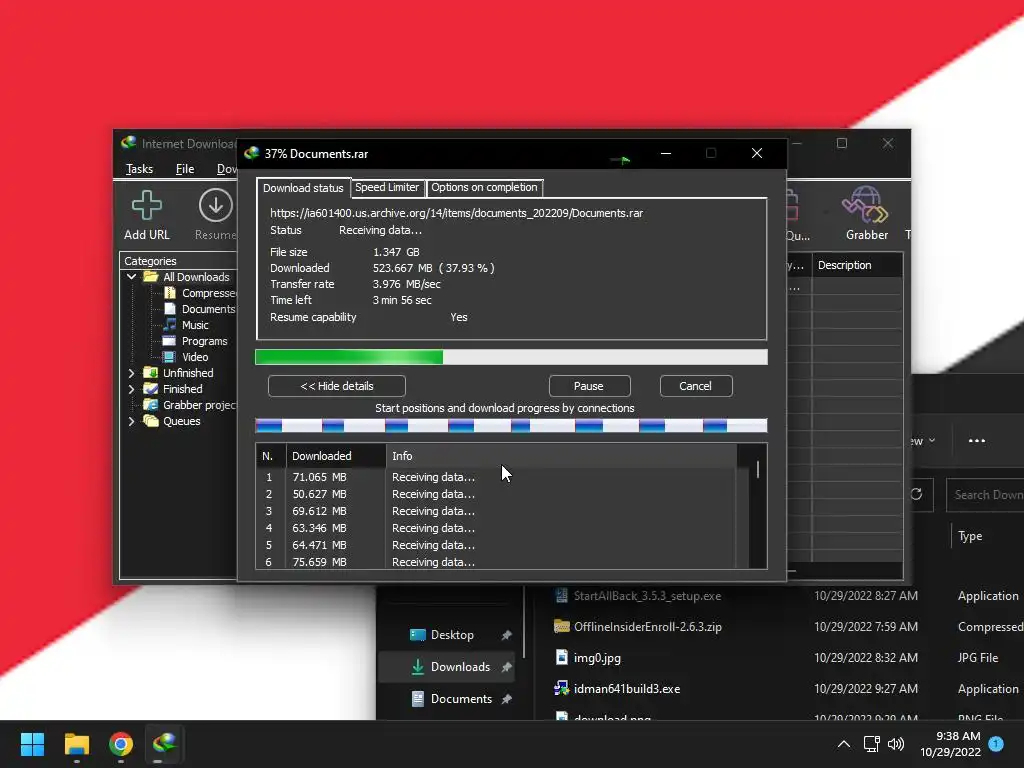Select the Grabber projects item
The height and width of the screenshot is (768, 1024).
click(199, 405)
